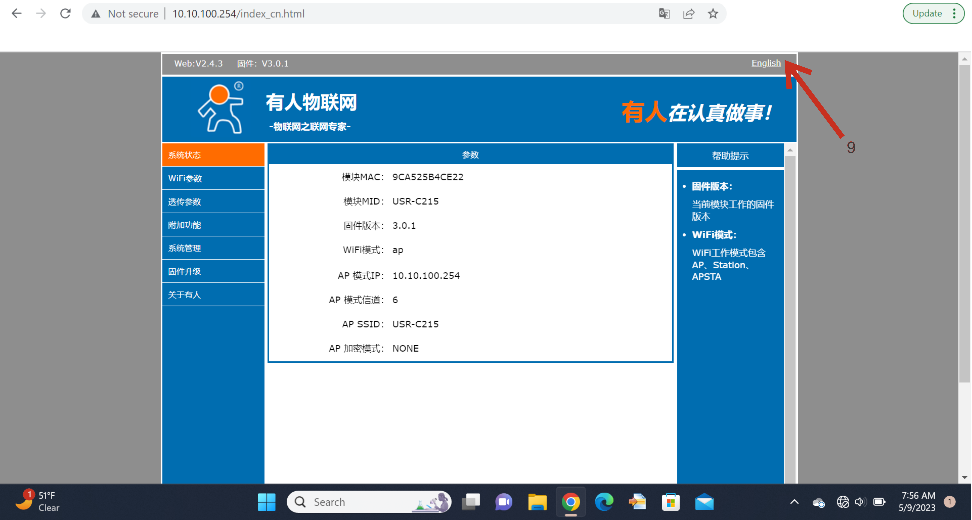Click the 帮助提示 panel header

pos(730,156)
